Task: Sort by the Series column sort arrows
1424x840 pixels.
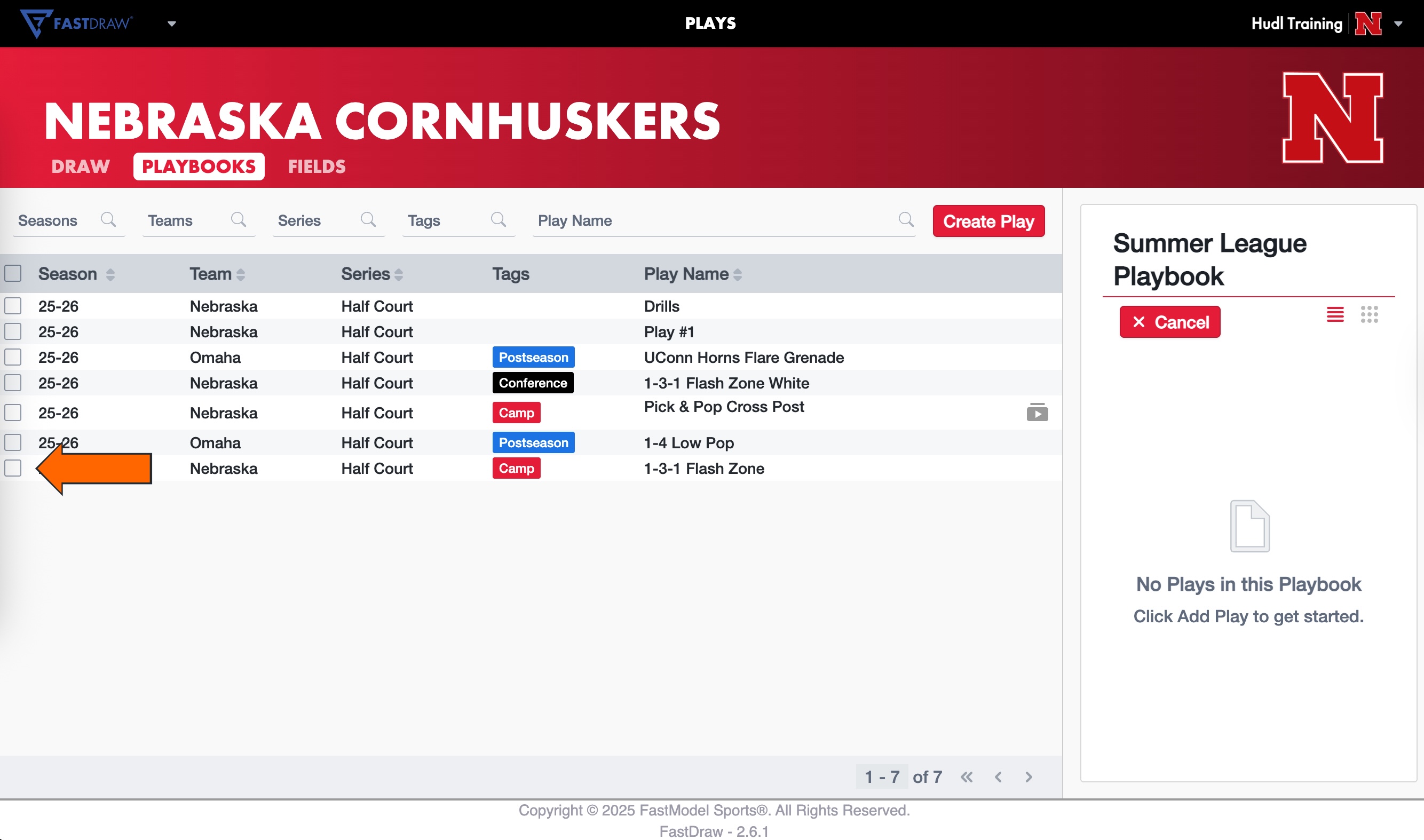Action: pos(399,274)
